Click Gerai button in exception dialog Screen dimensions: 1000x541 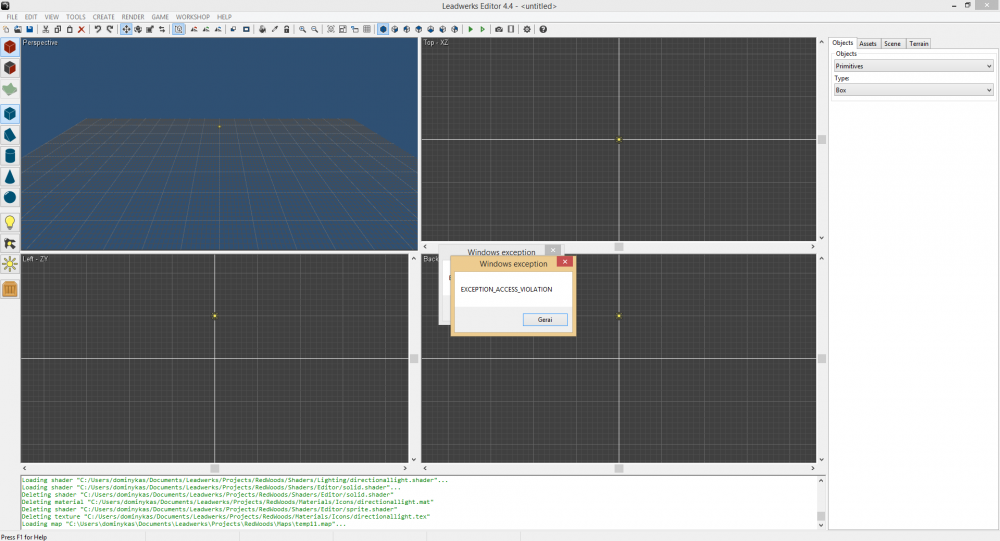545,319
